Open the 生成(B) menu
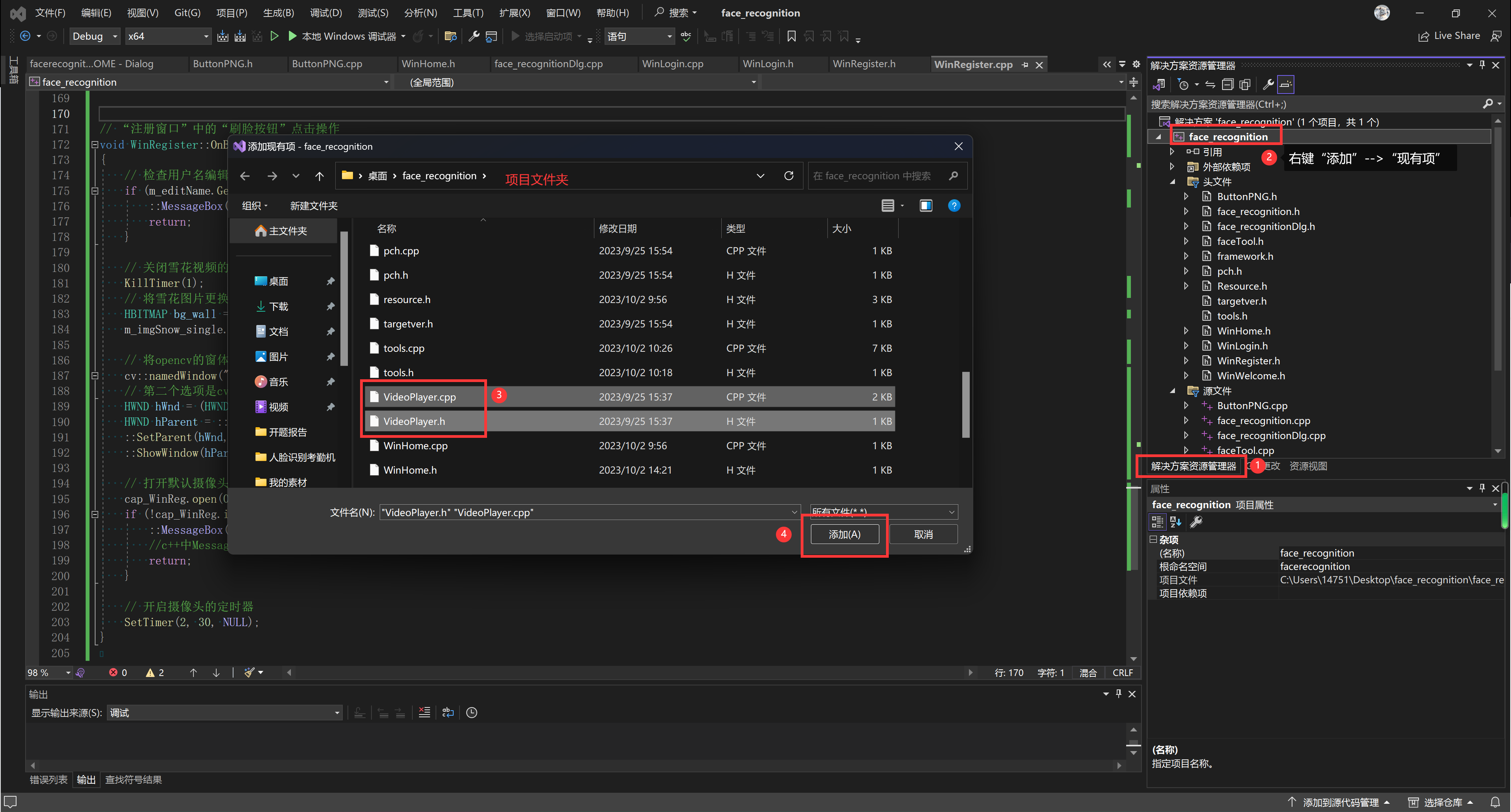Screen dimensions: 1511x812 278,13
